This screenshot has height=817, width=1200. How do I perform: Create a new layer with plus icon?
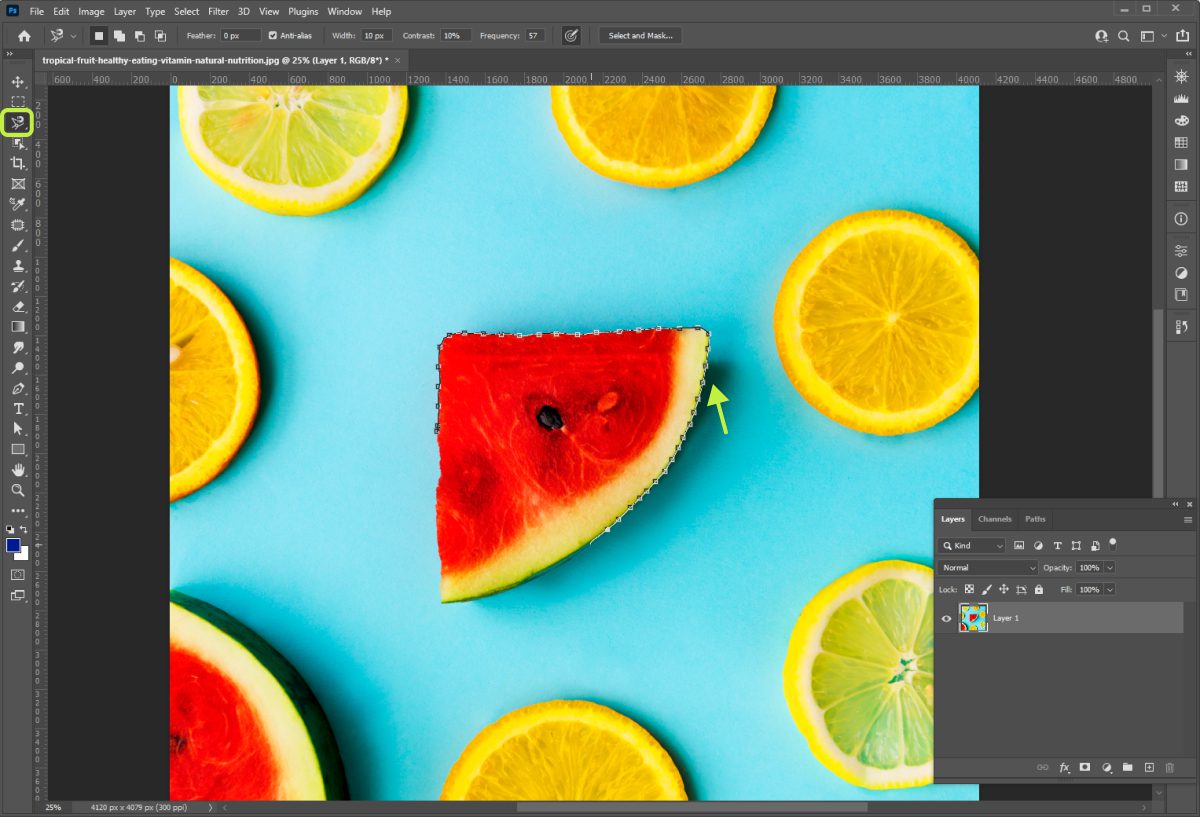click(x=1149, y=767)
